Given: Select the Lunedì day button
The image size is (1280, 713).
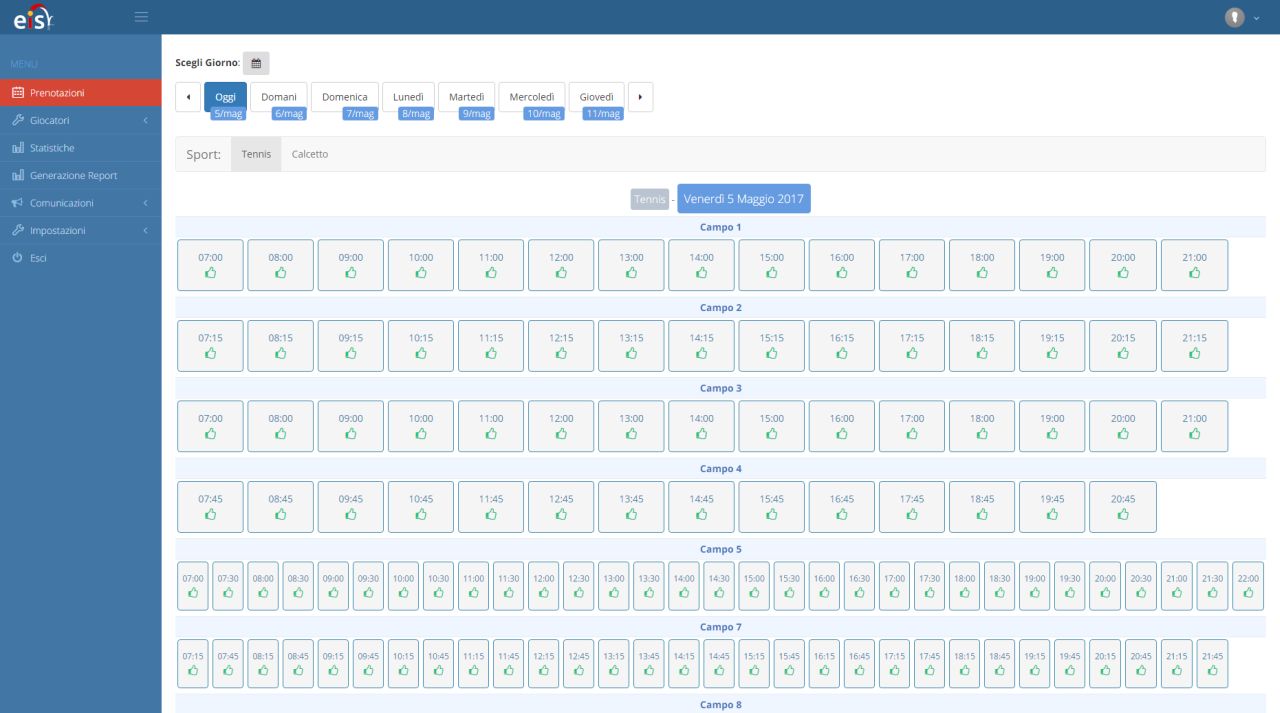Looking at the screenshot, I should [408, 97].
